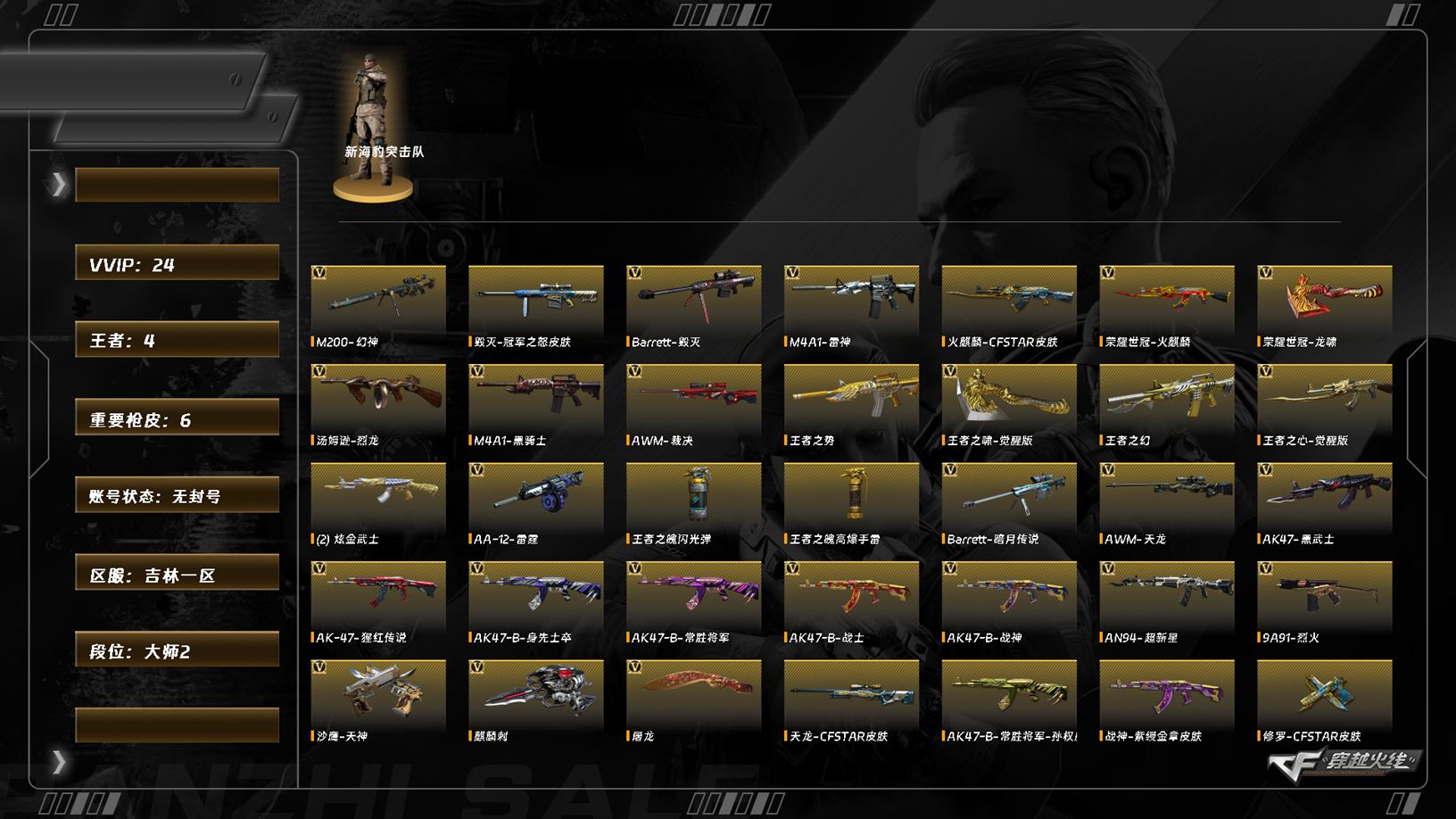Select the 区服: 吉林一区 bar
1456x819 pixels.
pos(177,573)
